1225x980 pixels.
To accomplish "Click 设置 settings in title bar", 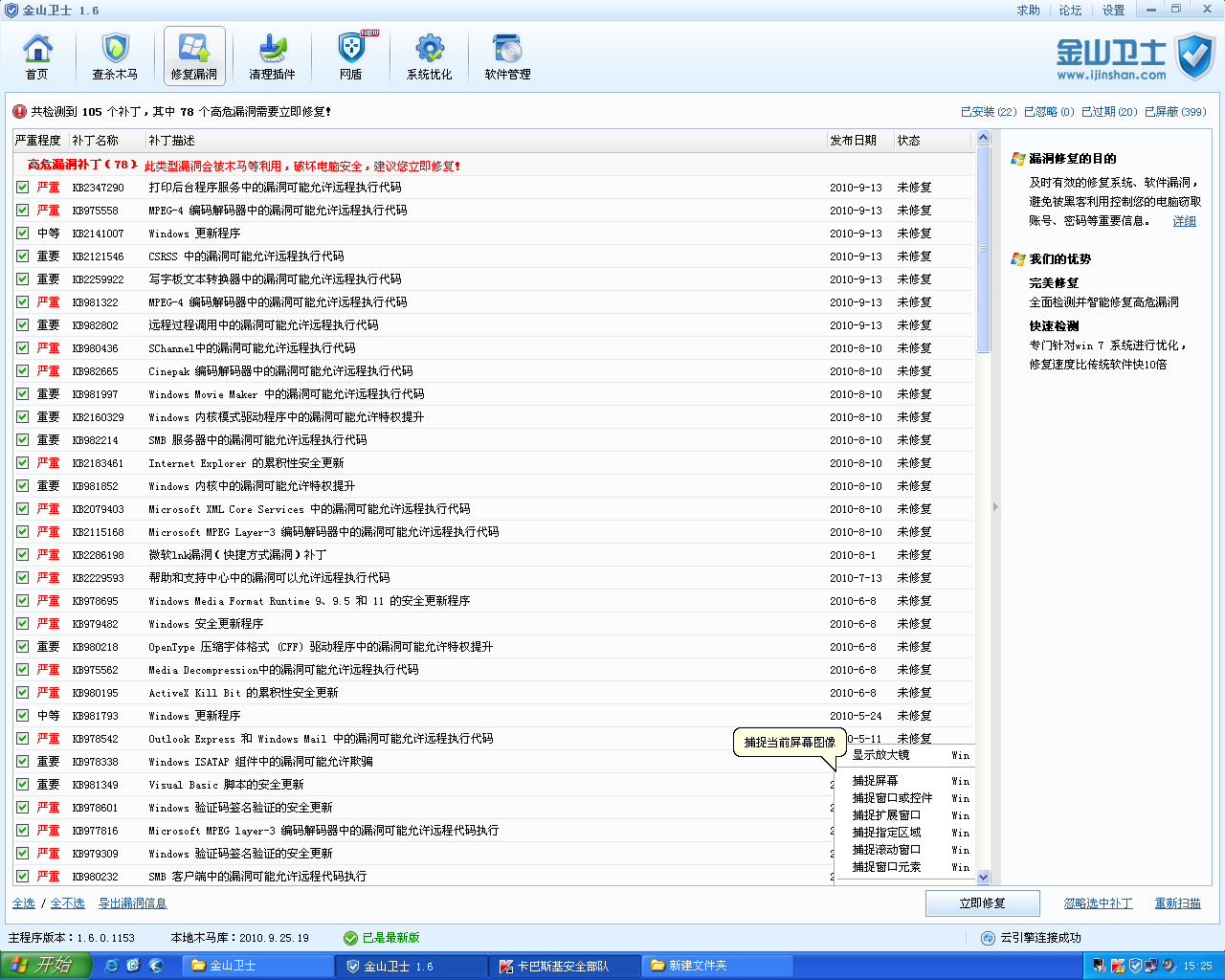I will [1114, 11].
